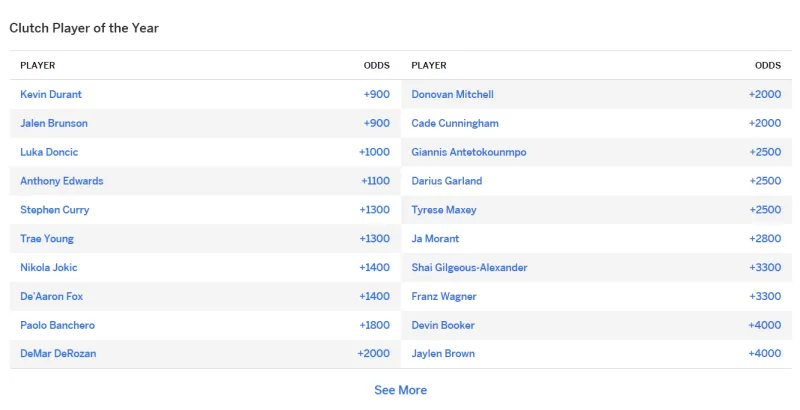Viewport: 800px width, 410px height.
Task: Open the Trae Young link
Action: pos(47,239)
